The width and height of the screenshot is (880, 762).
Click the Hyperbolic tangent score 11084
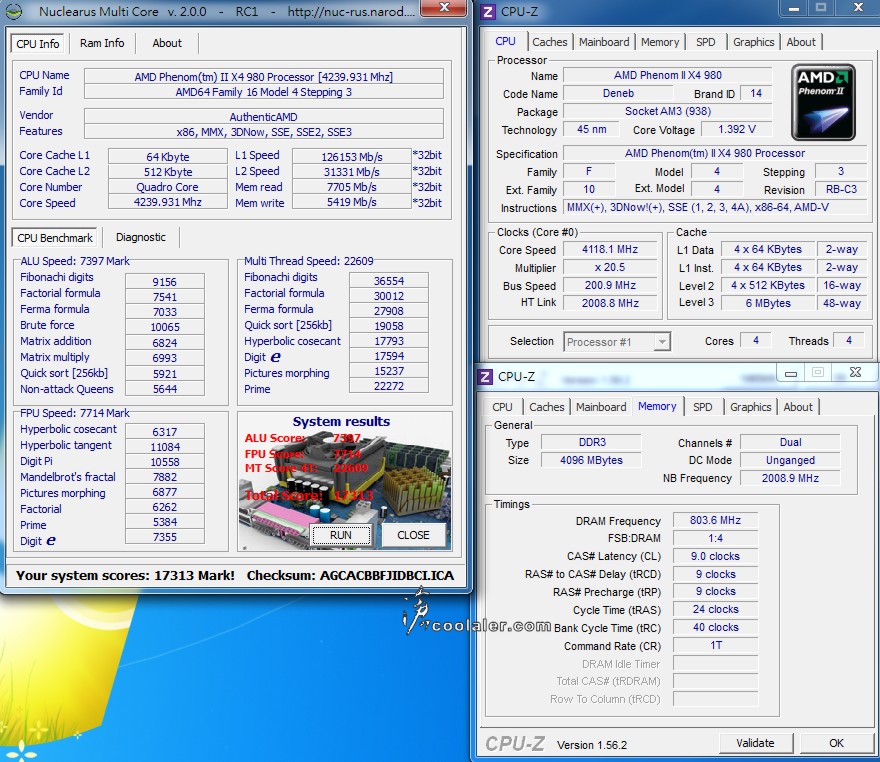(x=164, y=447)
